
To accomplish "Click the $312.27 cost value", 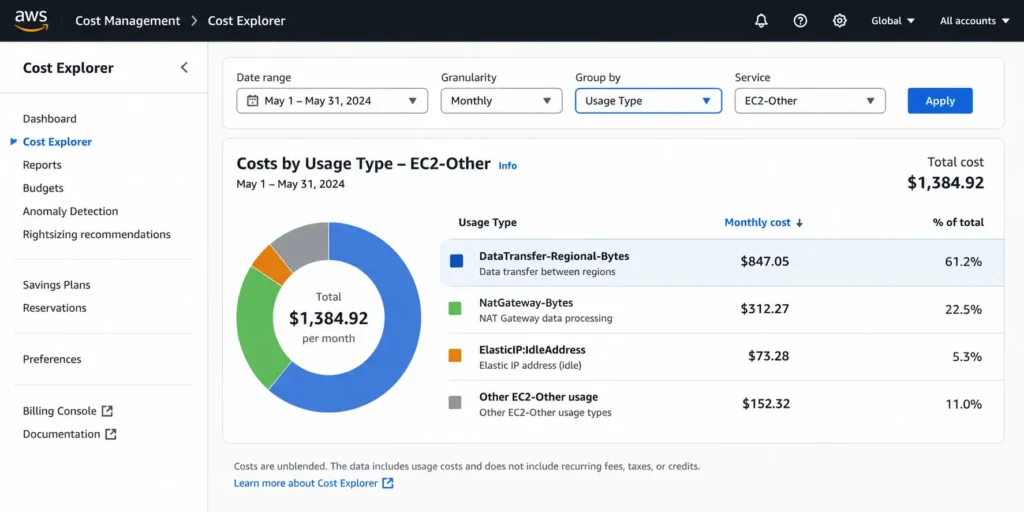I will point(765,309).
